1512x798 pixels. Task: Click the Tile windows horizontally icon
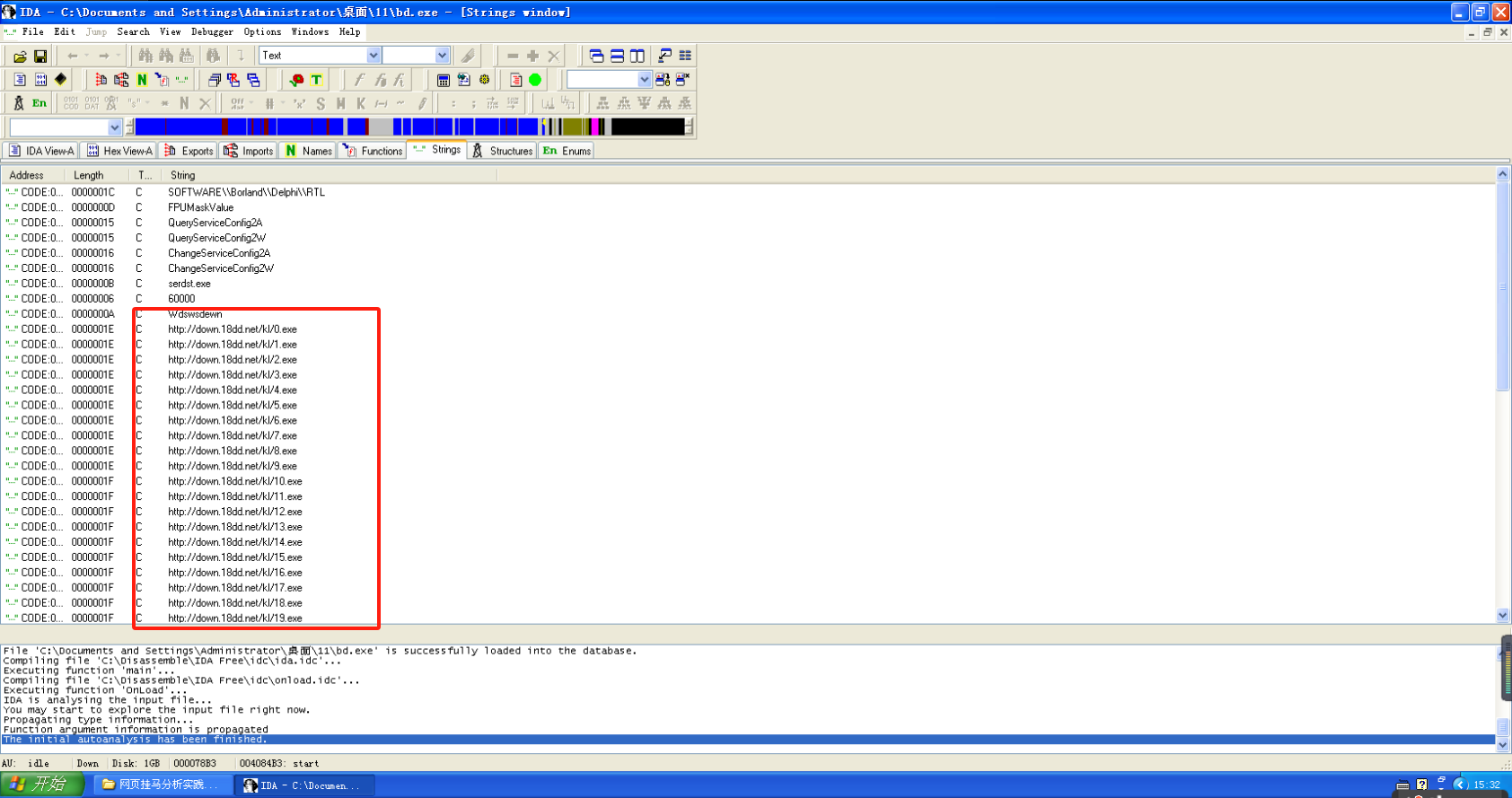point(617,56)
